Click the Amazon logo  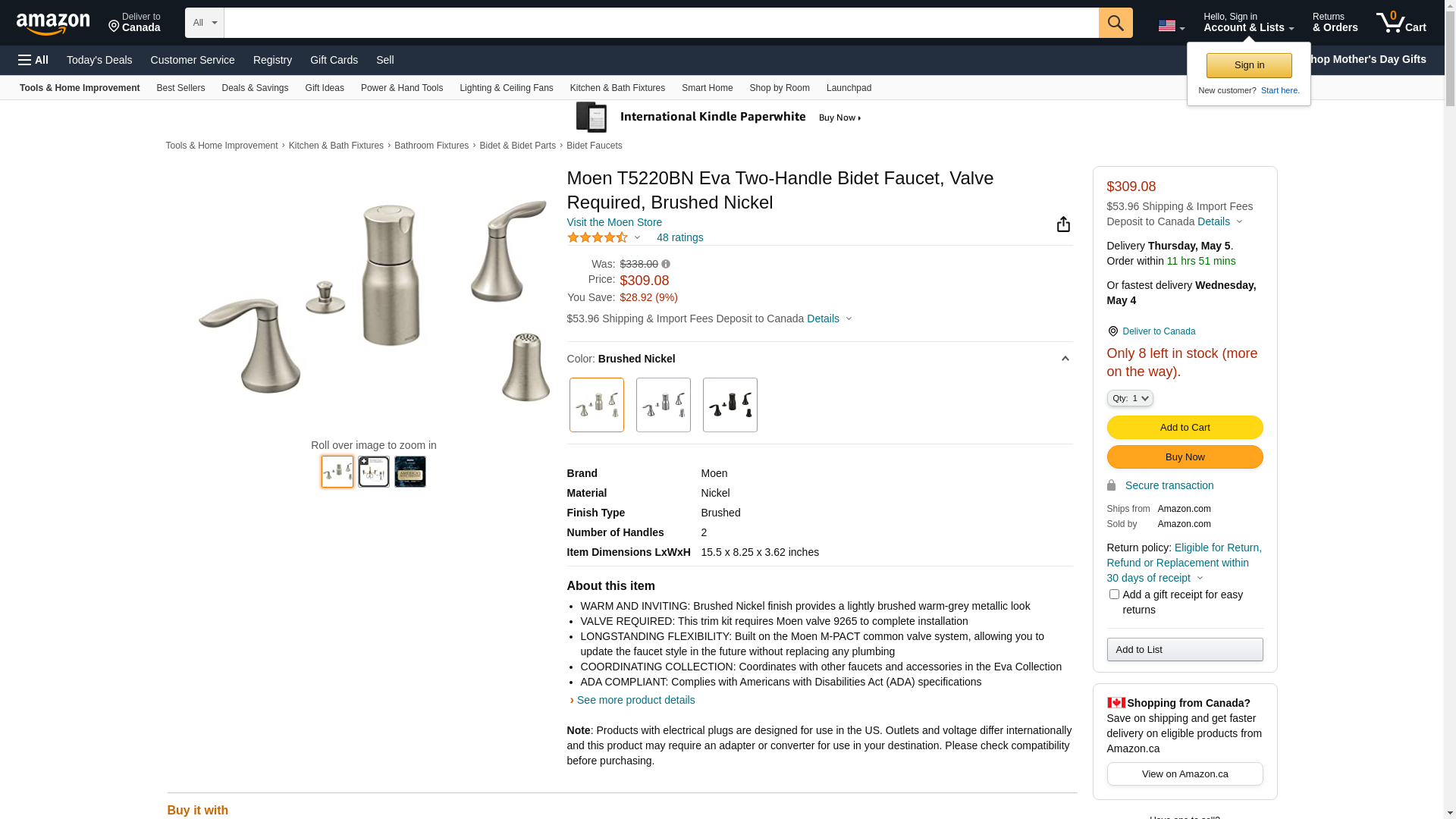pos(53,24)
